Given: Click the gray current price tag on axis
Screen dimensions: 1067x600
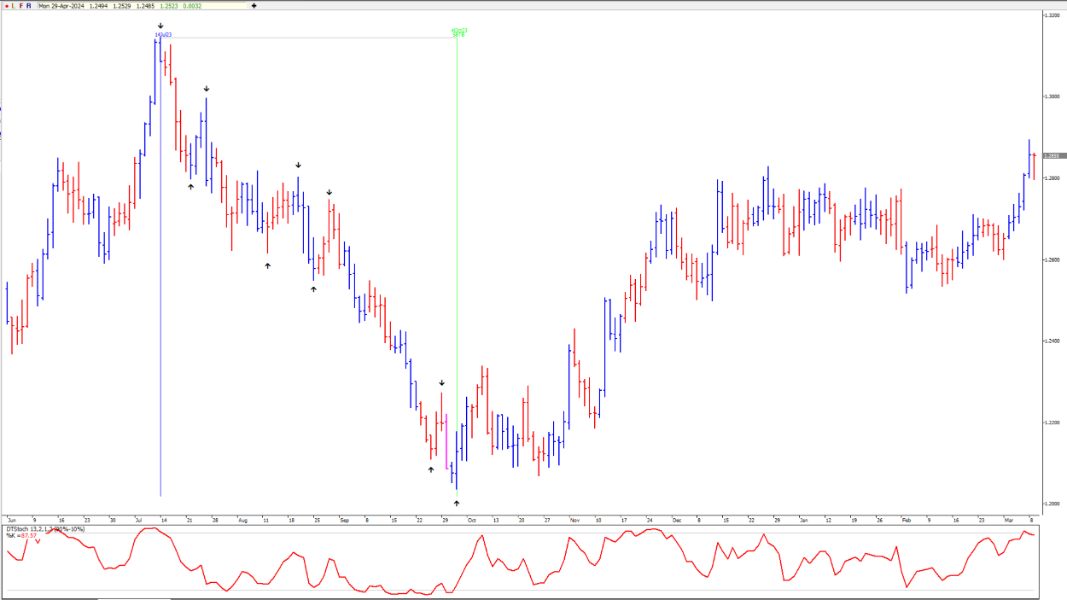Looking at the screenshot, I should (x=1053, y=156).
